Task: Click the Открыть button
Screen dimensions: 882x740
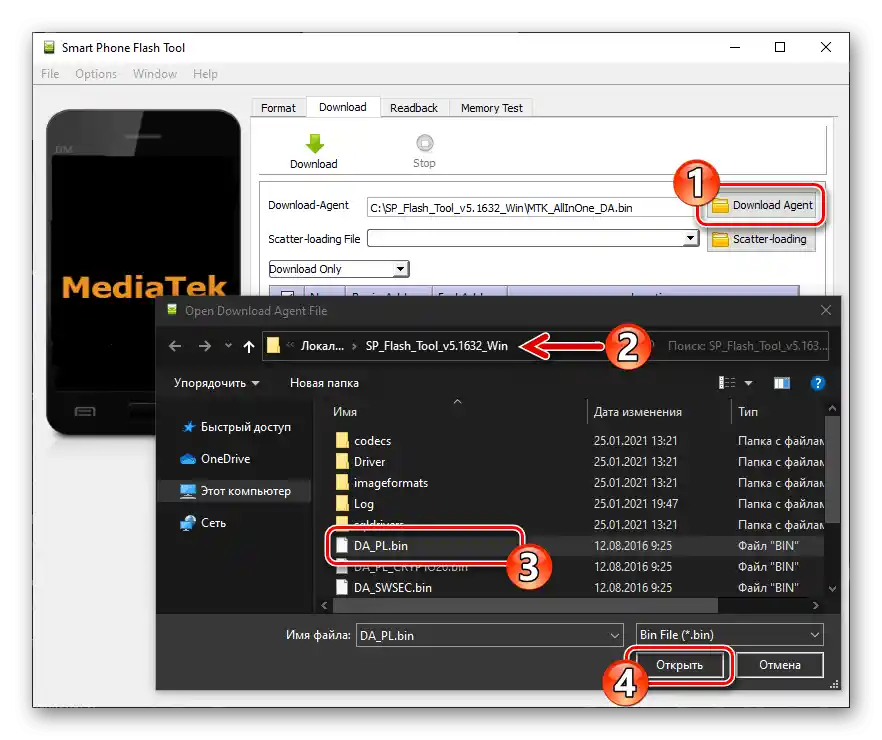Action: pos(680,665)
